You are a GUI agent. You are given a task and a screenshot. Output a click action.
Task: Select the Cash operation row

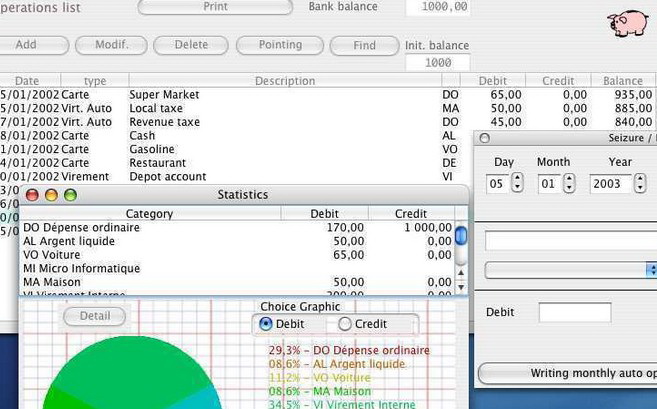pyautogui.click(x=237, y=136)
